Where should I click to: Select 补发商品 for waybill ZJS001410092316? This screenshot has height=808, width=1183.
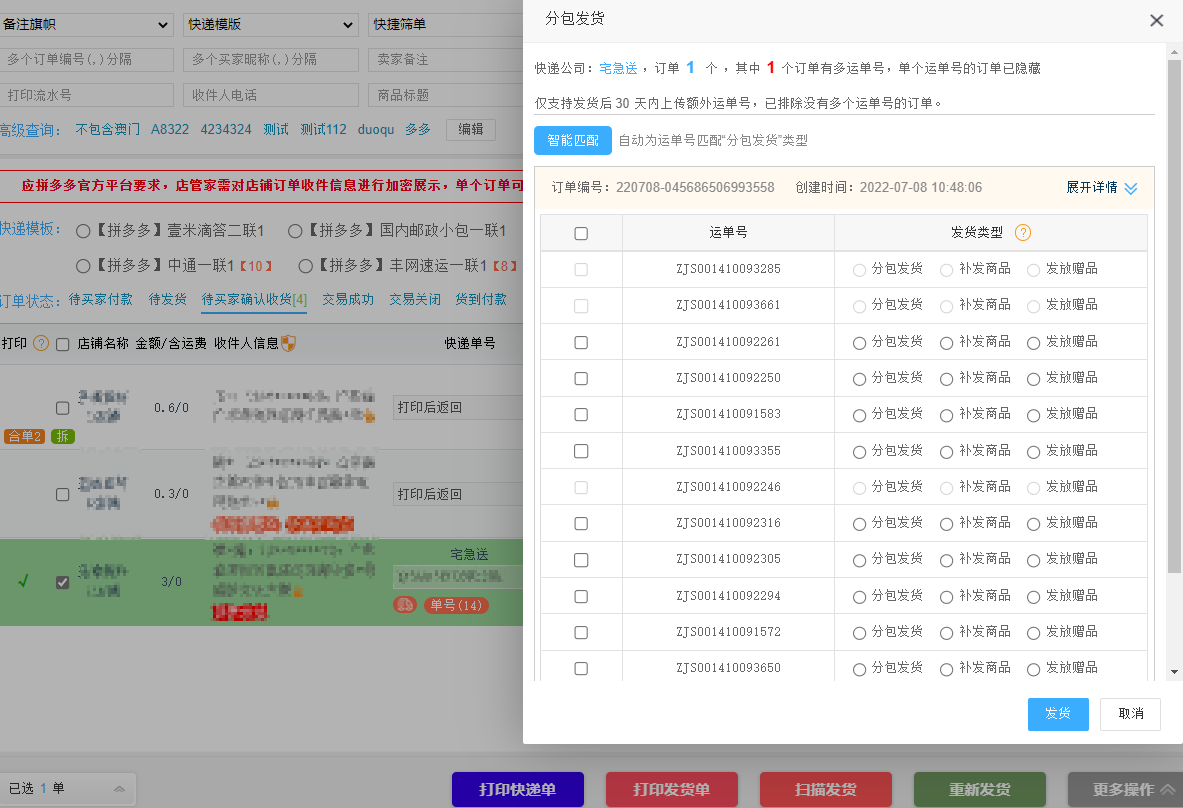(x=946, y=524)
